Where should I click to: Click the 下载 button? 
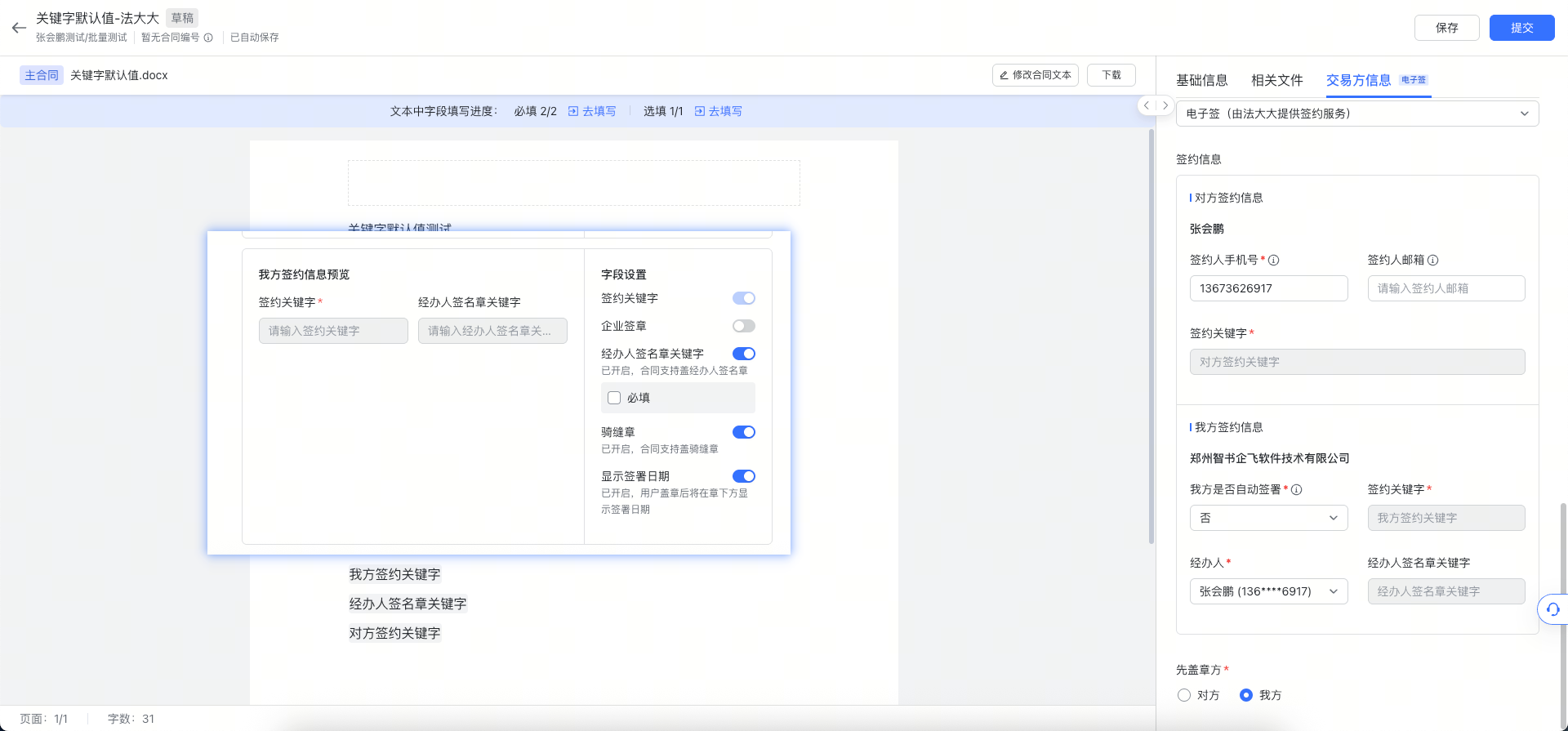coord(1111,75)
